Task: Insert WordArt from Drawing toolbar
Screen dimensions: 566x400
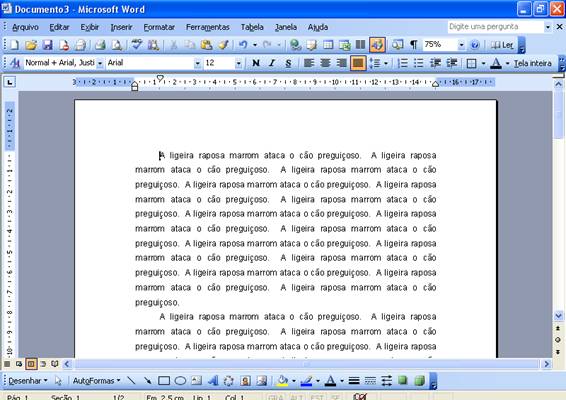Action: (213, 381)
